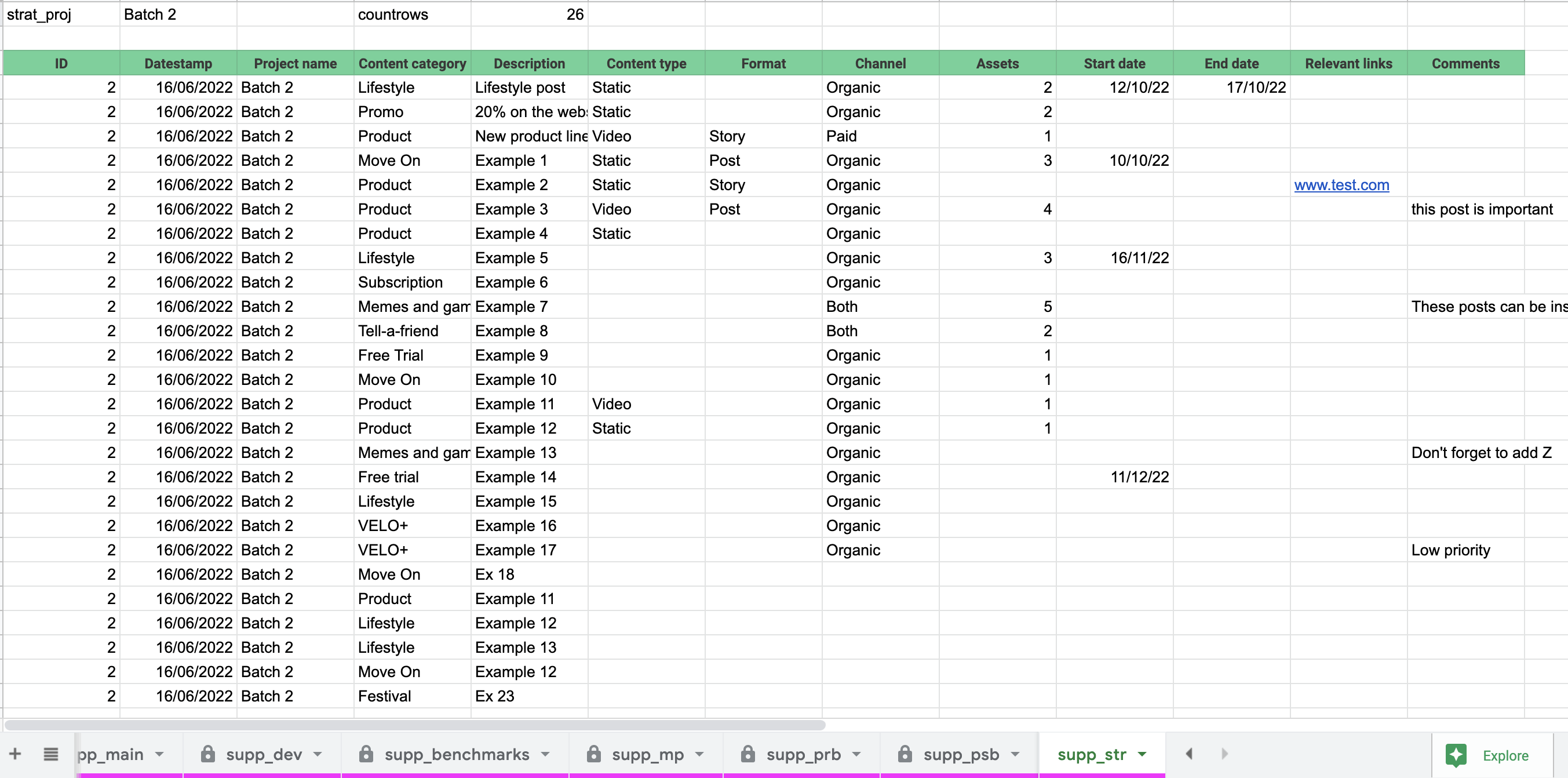Screen dimensions: 1568x778
Task: Click the lock icon on supp_psb tab
Action: click(905, 754)
